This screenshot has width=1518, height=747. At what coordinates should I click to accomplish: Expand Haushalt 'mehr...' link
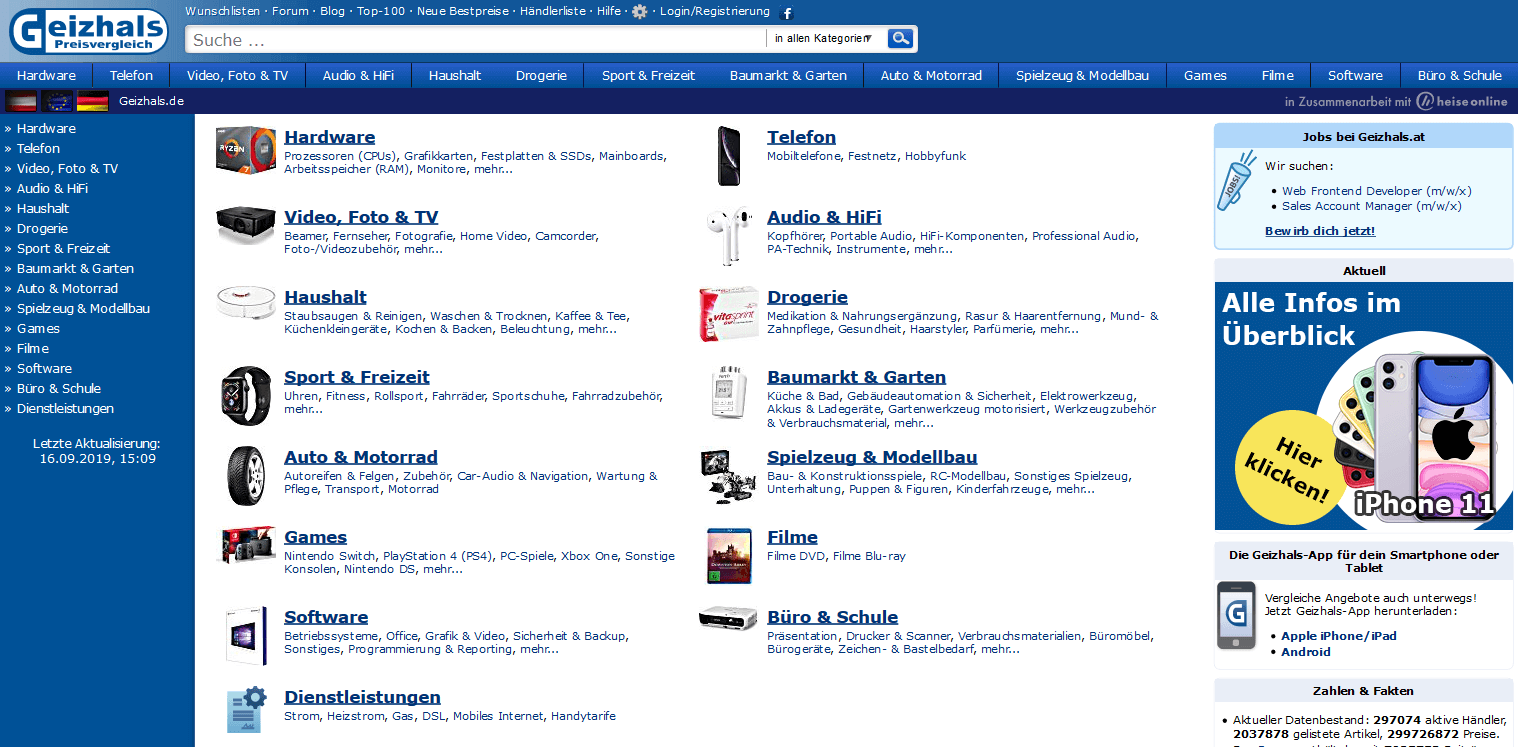tap(597, 330)
